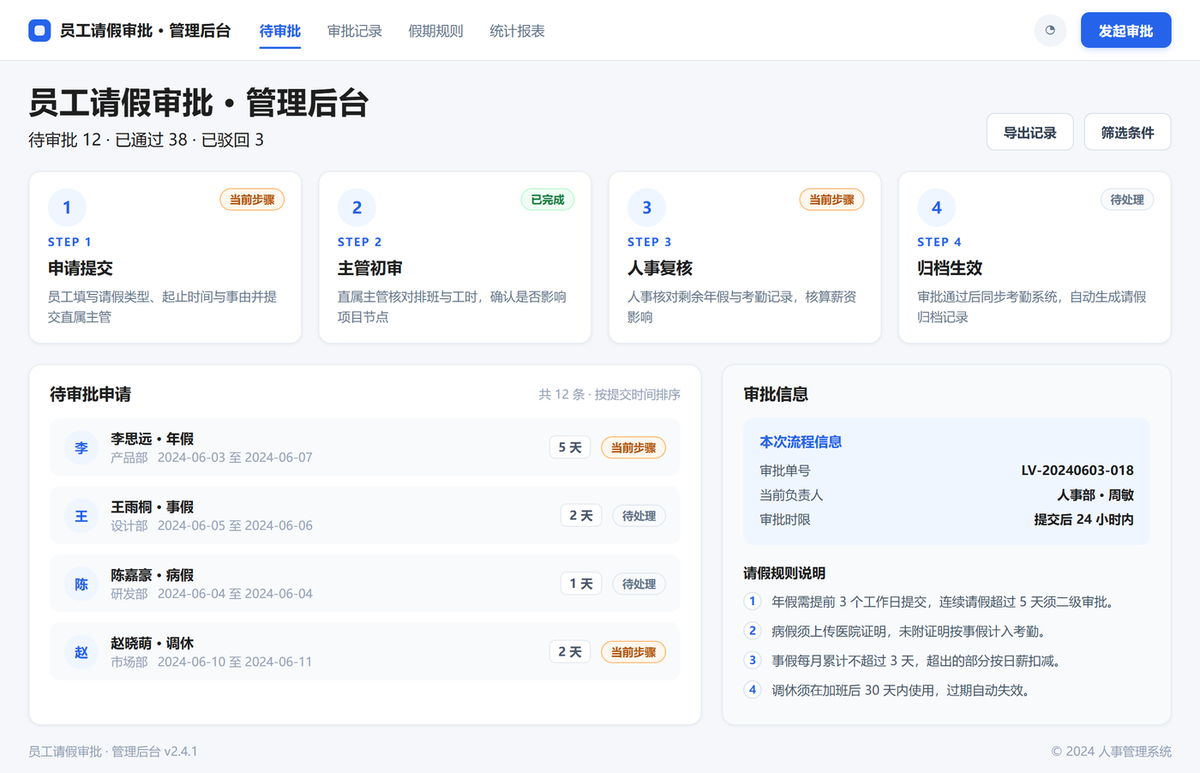
Task: Click the step 4 number circle
Action: pos(937,208)
